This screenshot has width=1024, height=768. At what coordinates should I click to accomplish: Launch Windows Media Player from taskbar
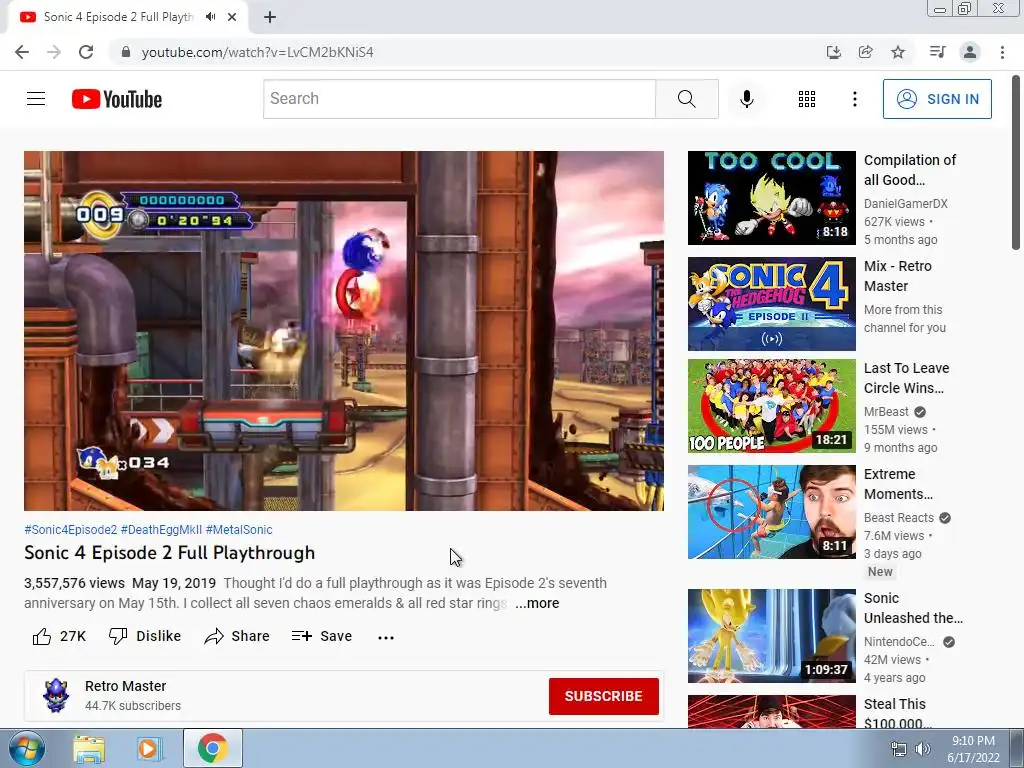150,749
